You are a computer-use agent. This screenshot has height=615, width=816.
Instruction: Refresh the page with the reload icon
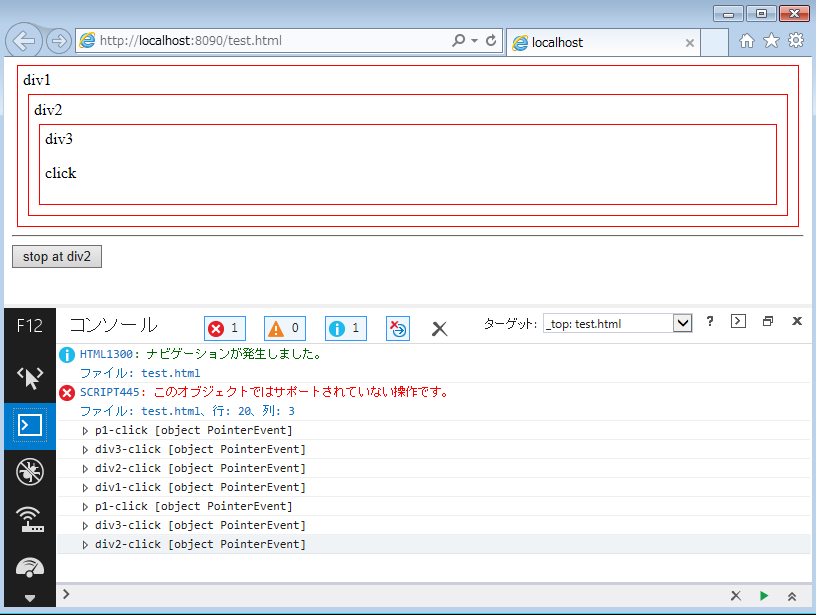pyautogui.click(x=491, y=40)
